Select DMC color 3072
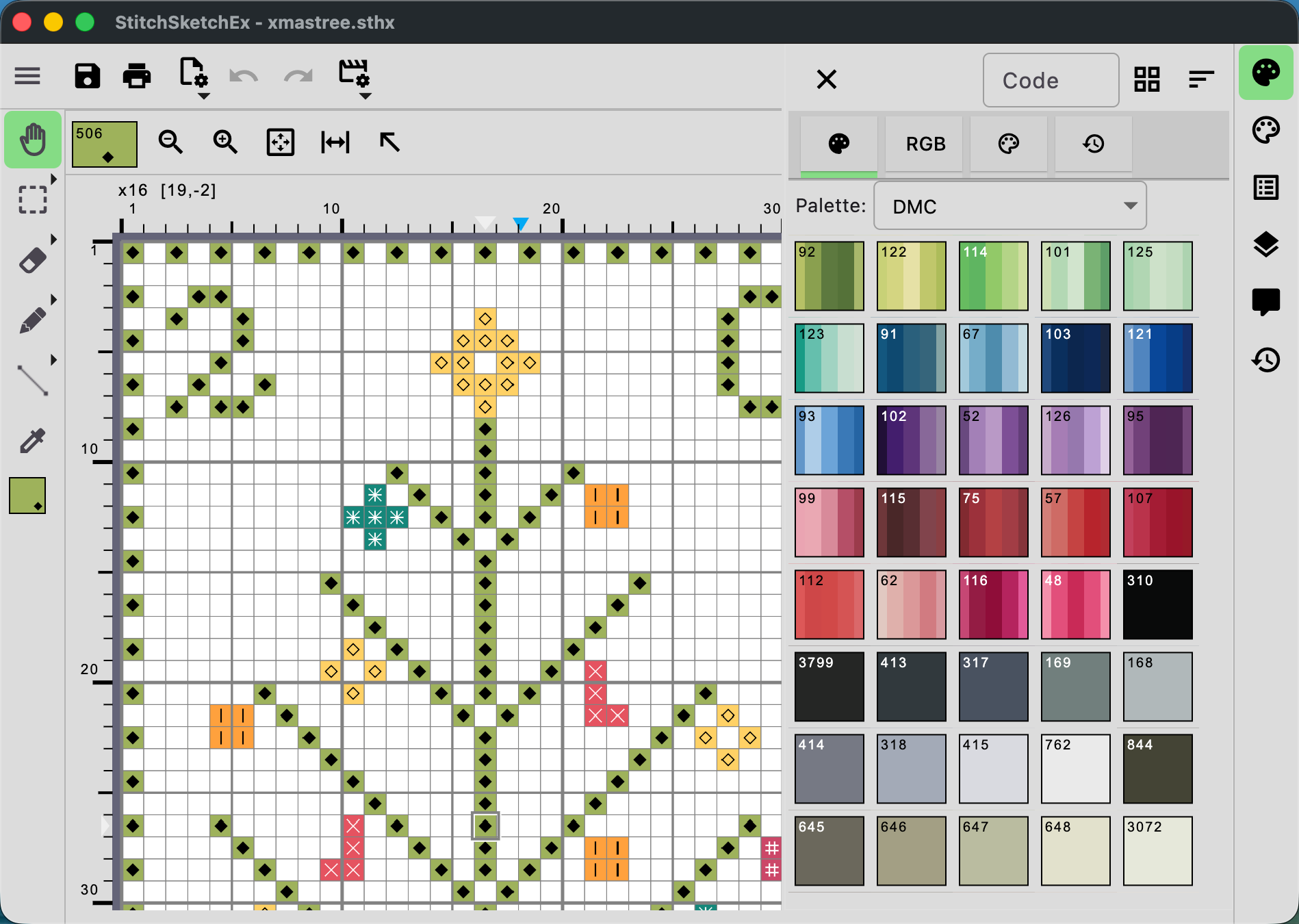 [1158, 851]
